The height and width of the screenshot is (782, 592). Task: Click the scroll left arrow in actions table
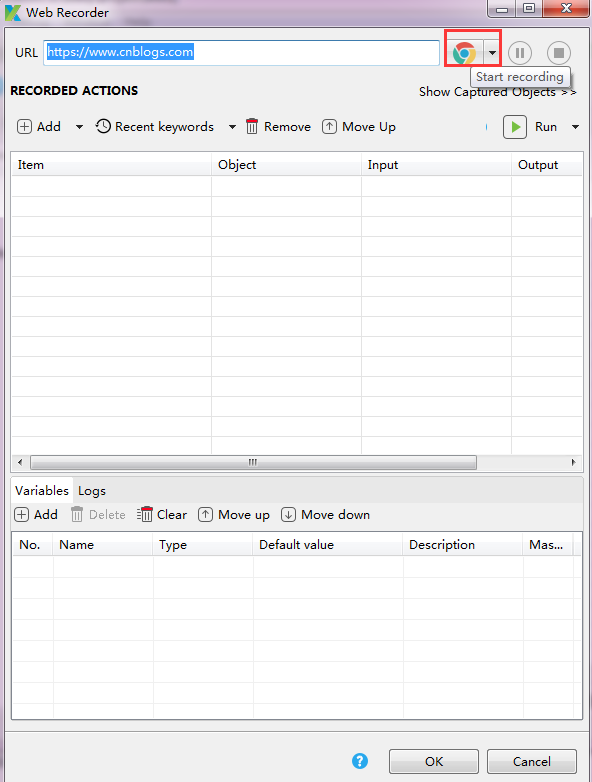coord(20,462)
